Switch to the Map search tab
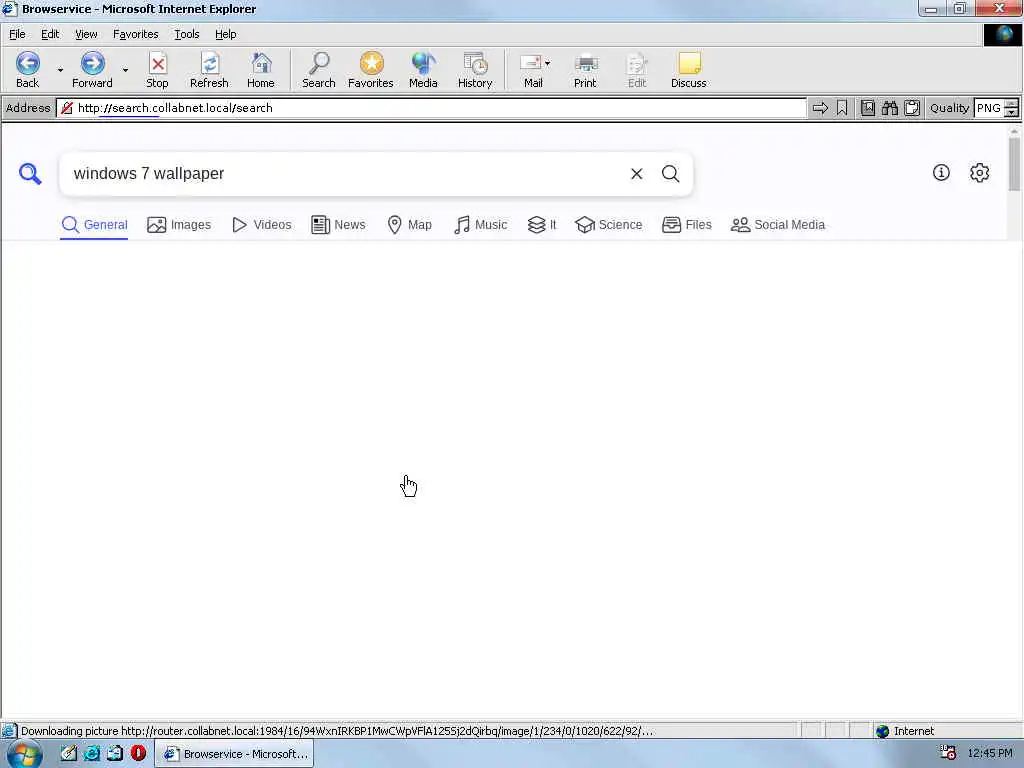 (409, 225)
